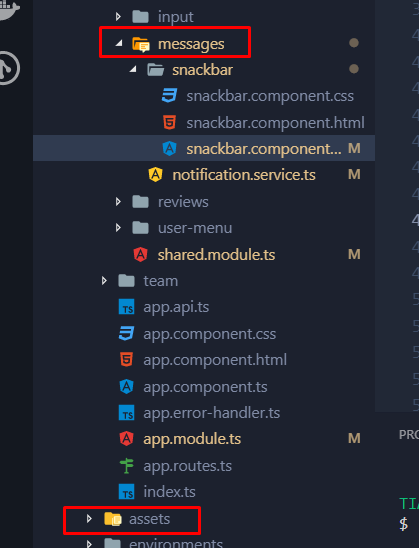Open app.component.html file
419x548 pixels.
pyautogui.click(x=215, y=360)
